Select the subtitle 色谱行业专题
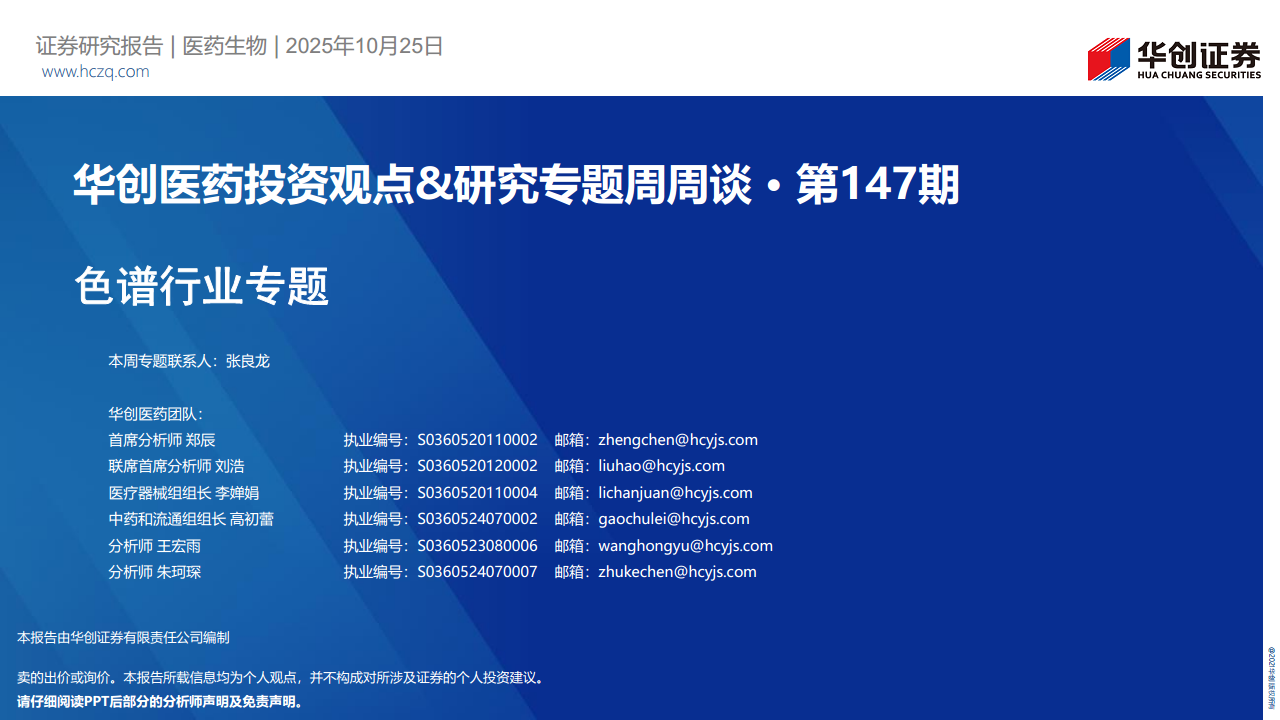Screen dimensions: 1280x720 [202, 287]
